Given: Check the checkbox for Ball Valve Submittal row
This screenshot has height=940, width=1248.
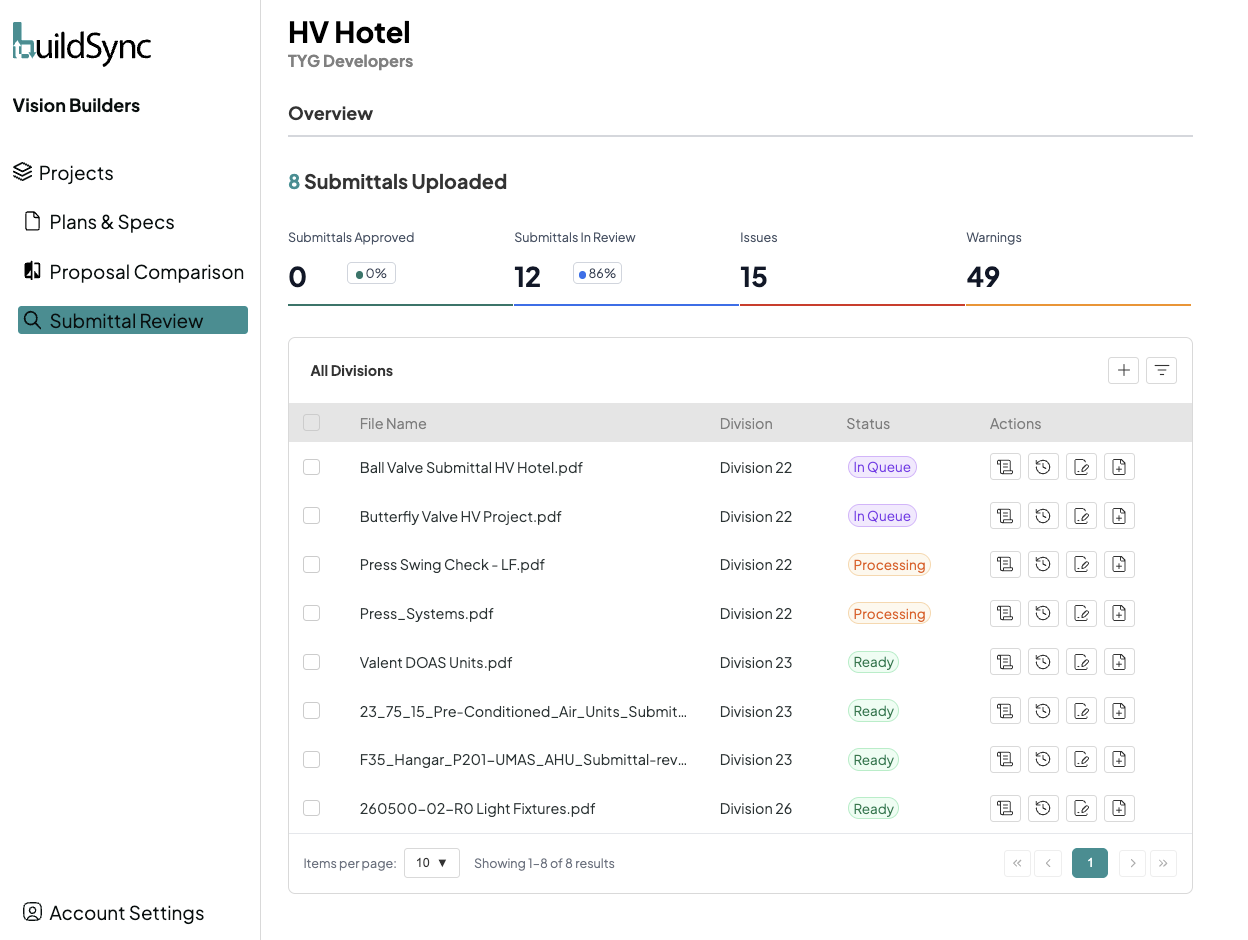Looking at the screenshot, I should coord(311,466).
